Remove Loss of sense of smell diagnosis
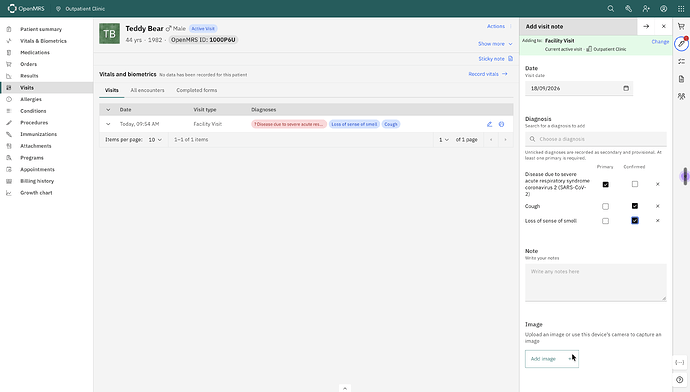Image resolution: width=690 pixels, height=392 pixels. coord(657,220)
